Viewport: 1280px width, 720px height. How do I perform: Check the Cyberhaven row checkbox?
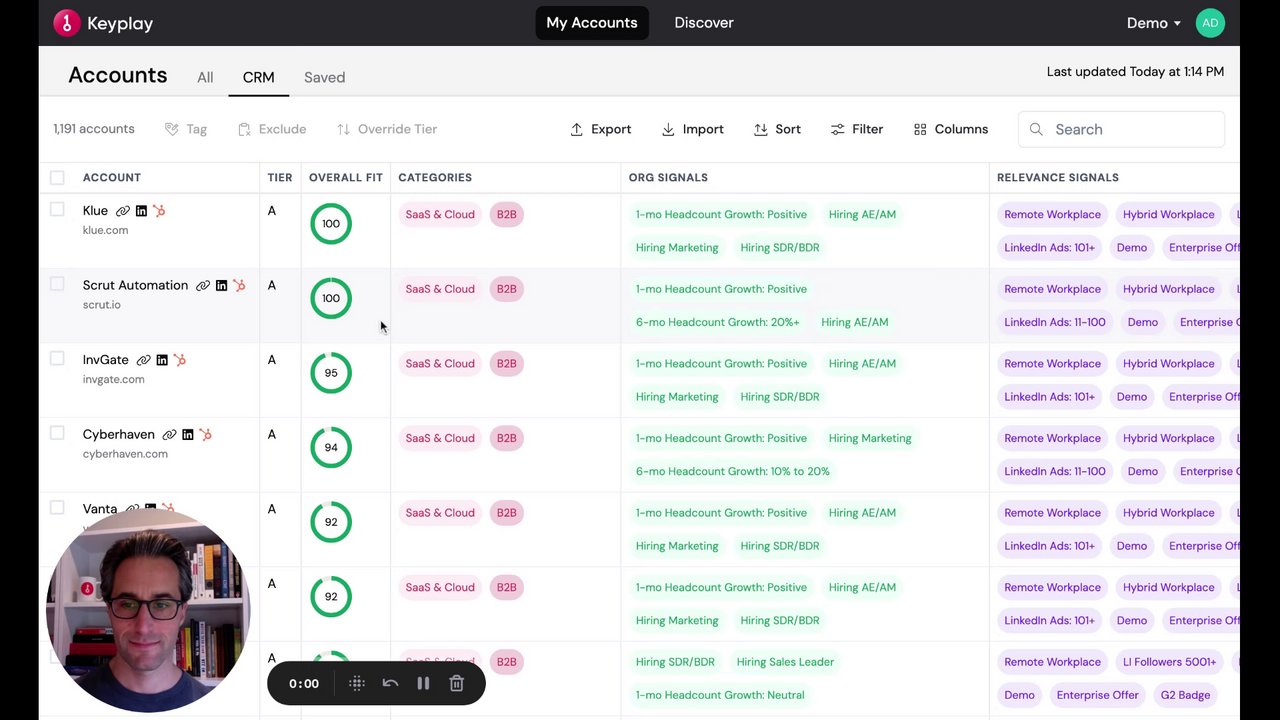57,433
